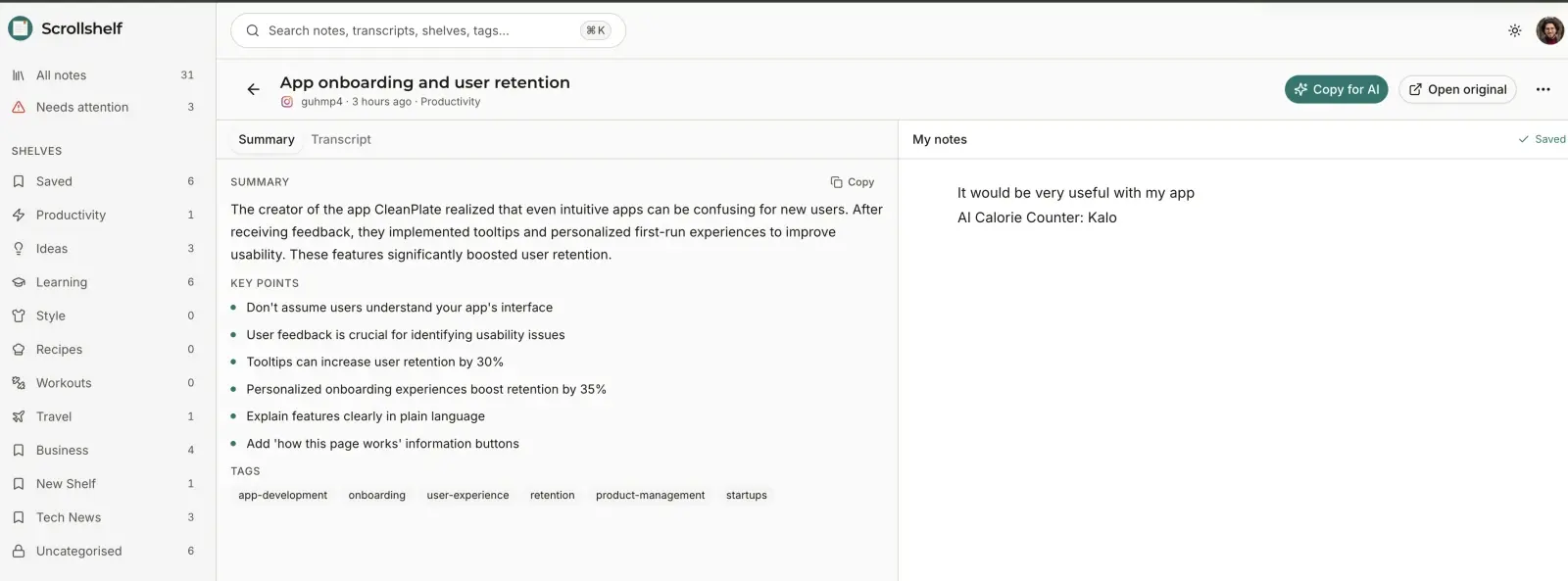Select the Style shirt icon

click(x=18, y=316)
